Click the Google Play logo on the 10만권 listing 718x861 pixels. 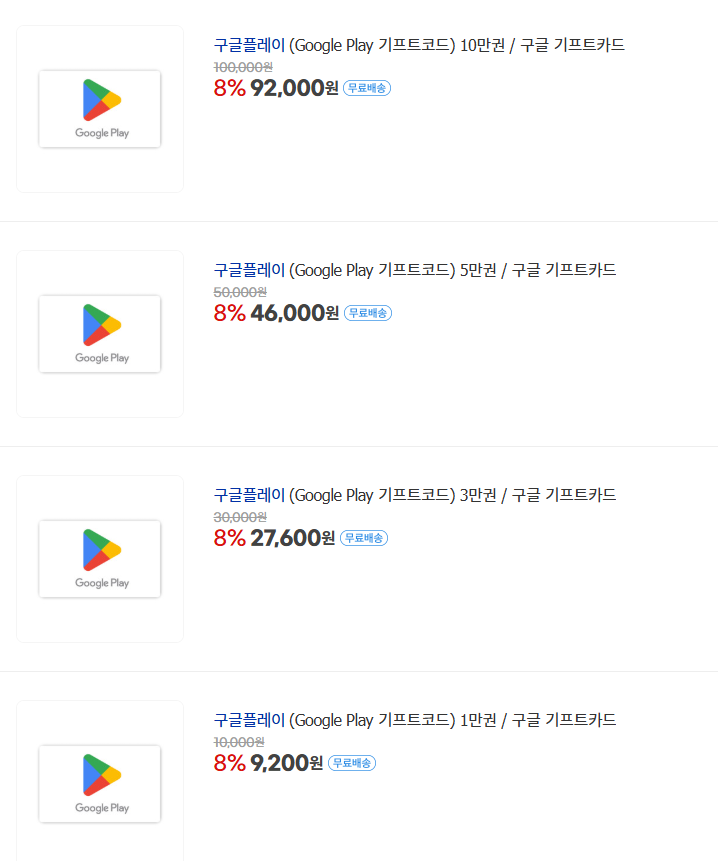(99, 108)
